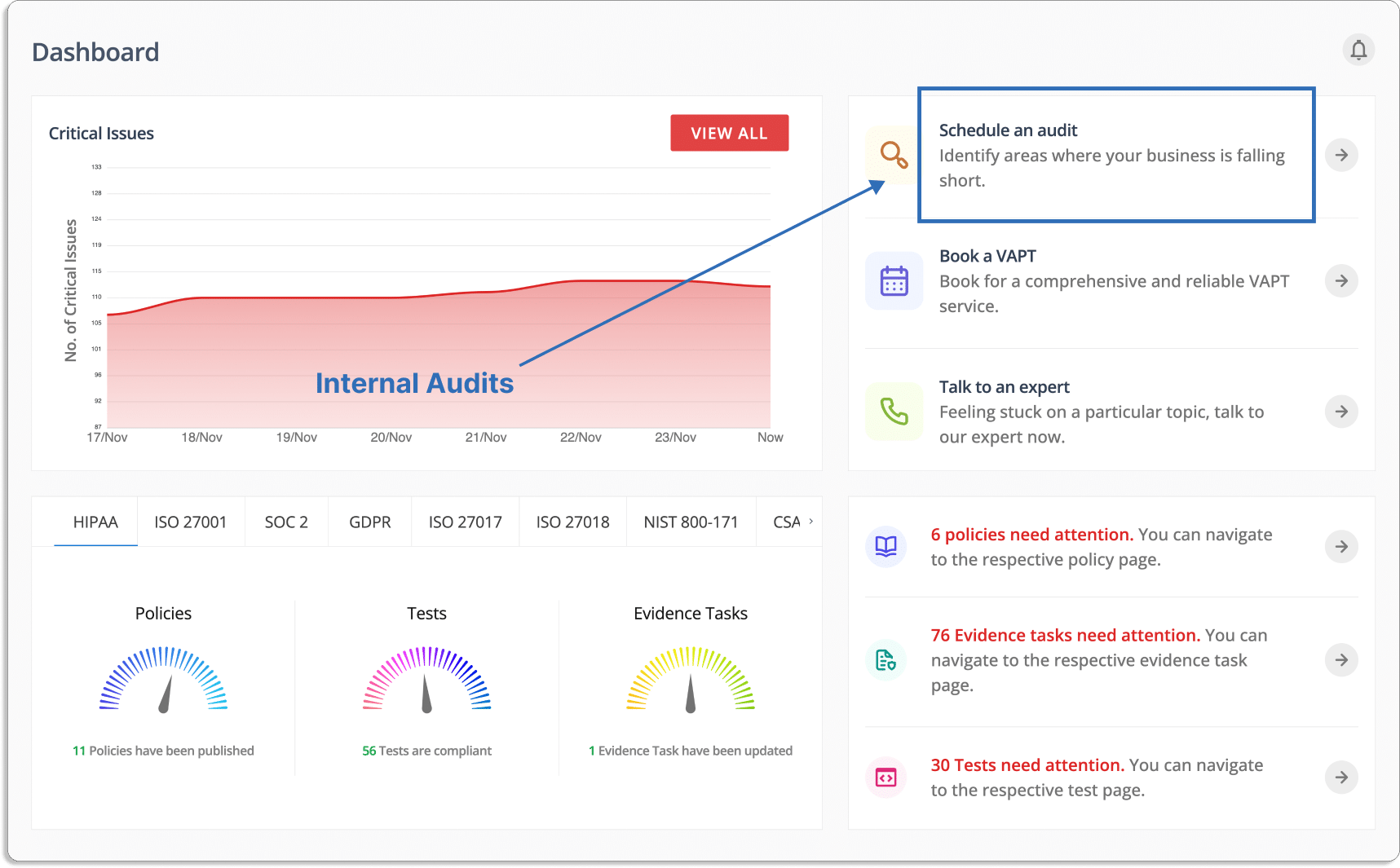Open the notifications bell
This screenshot has width=1400, height=868.
coord(1358,50)
